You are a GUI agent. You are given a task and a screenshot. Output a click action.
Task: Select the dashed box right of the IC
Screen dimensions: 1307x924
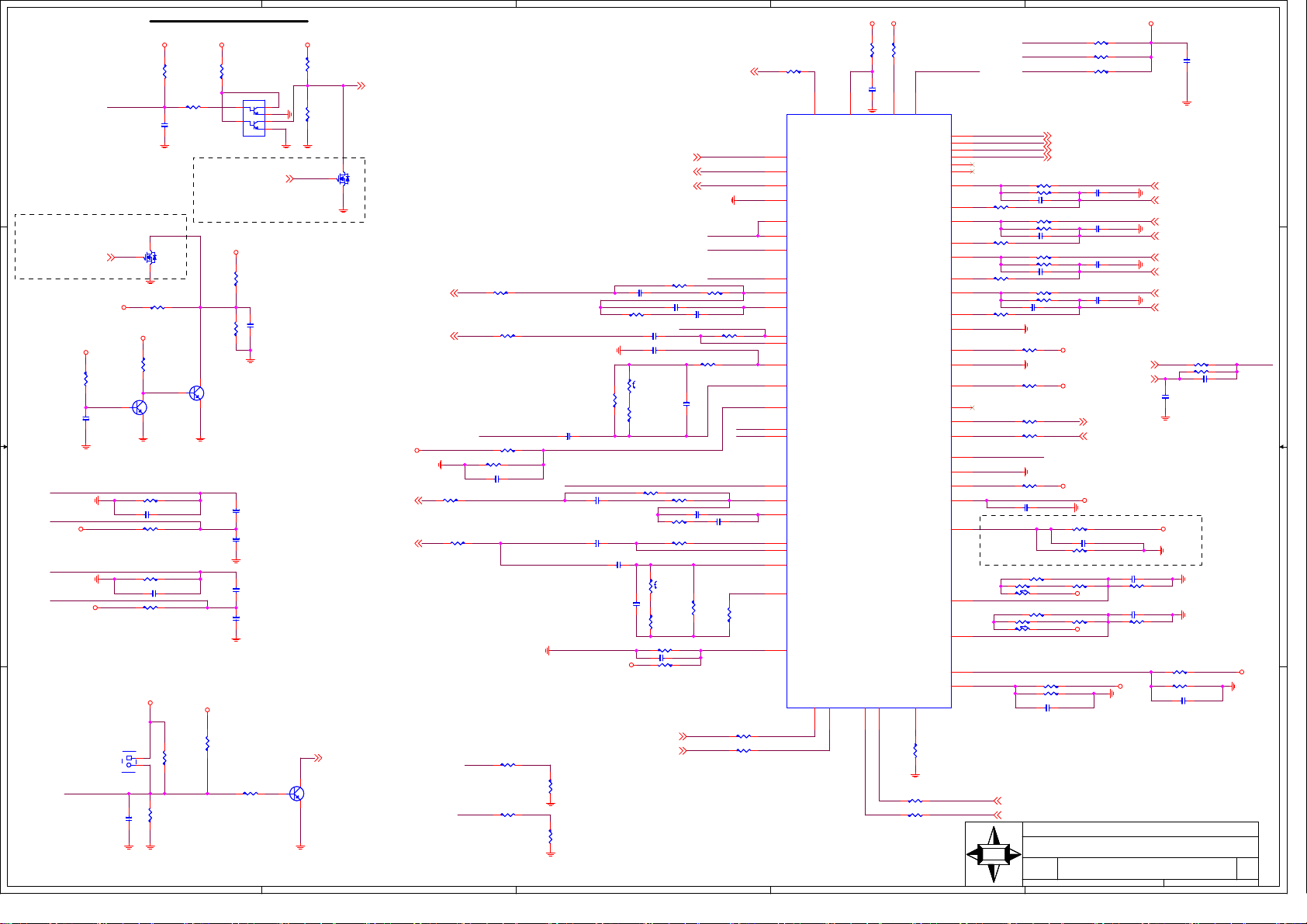coord(1091,541)
